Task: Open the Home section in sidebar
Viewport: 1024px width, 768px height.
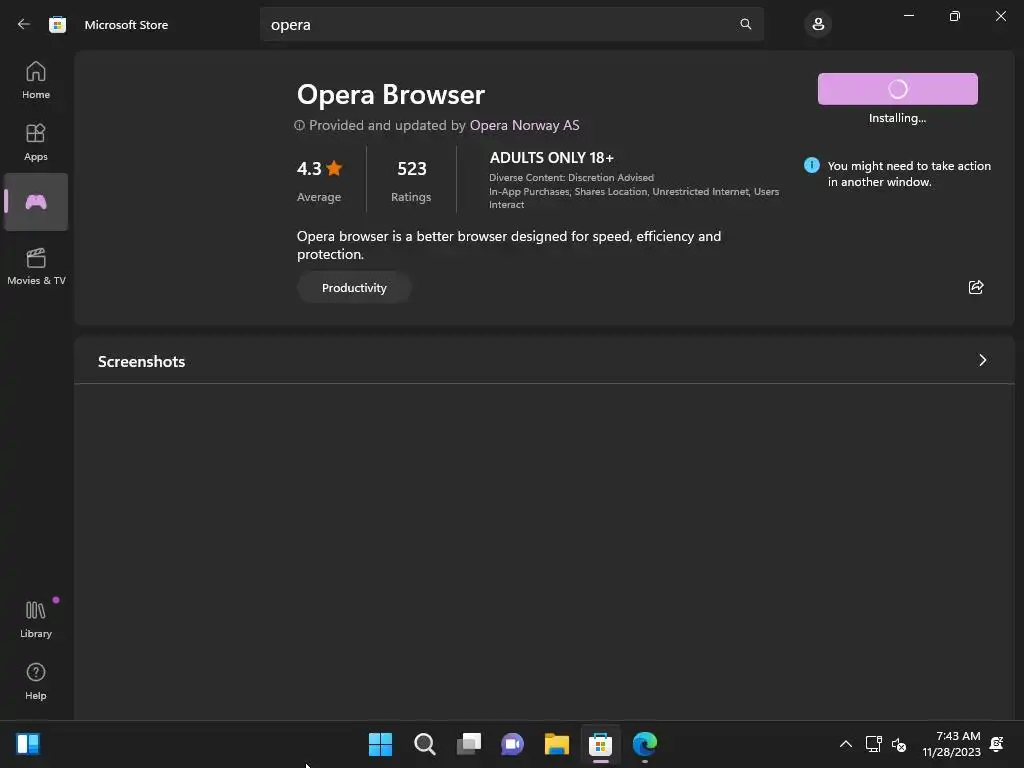Action: click(36, 80)
